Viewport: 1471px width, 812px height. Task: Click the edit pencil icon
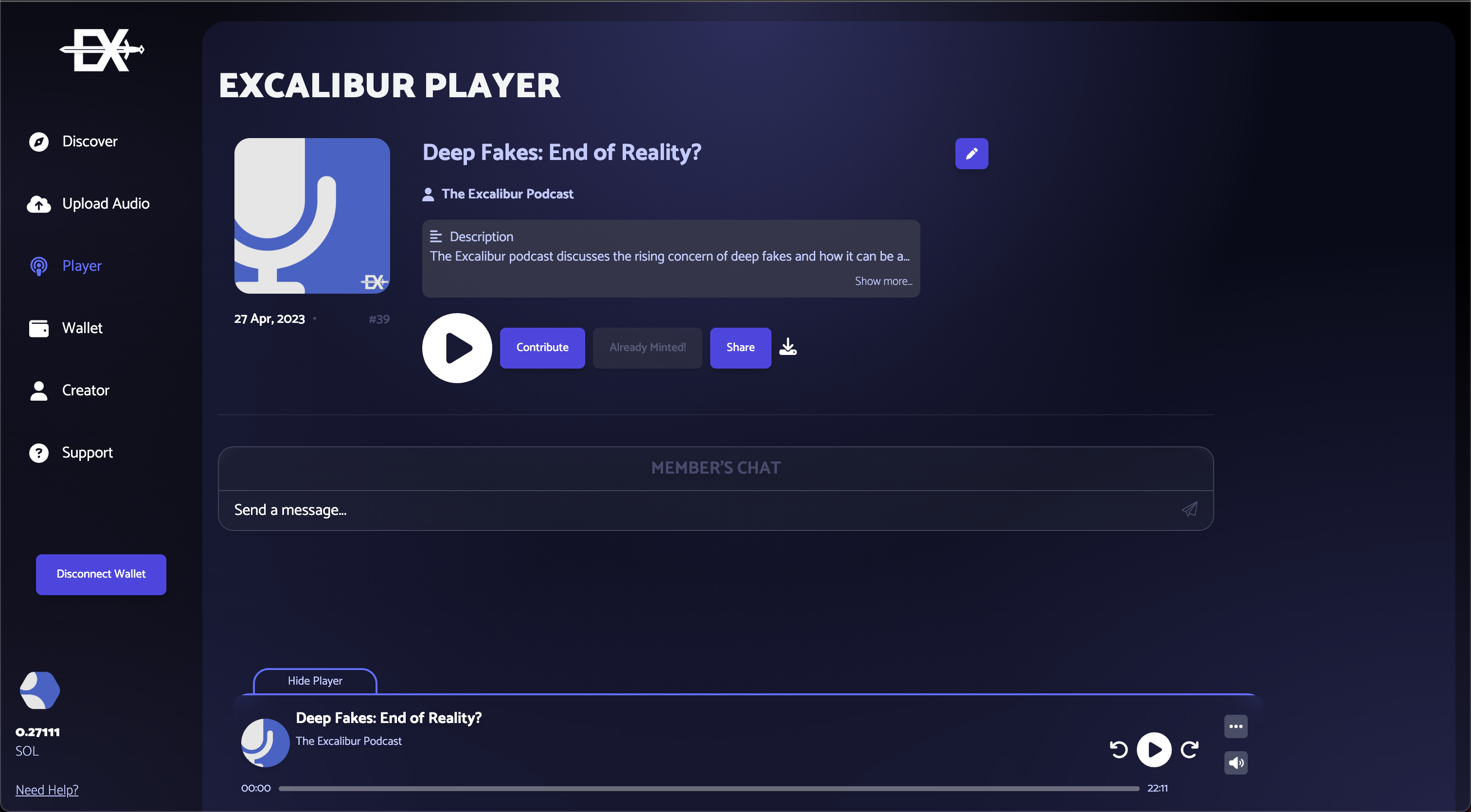click(971, 153)
